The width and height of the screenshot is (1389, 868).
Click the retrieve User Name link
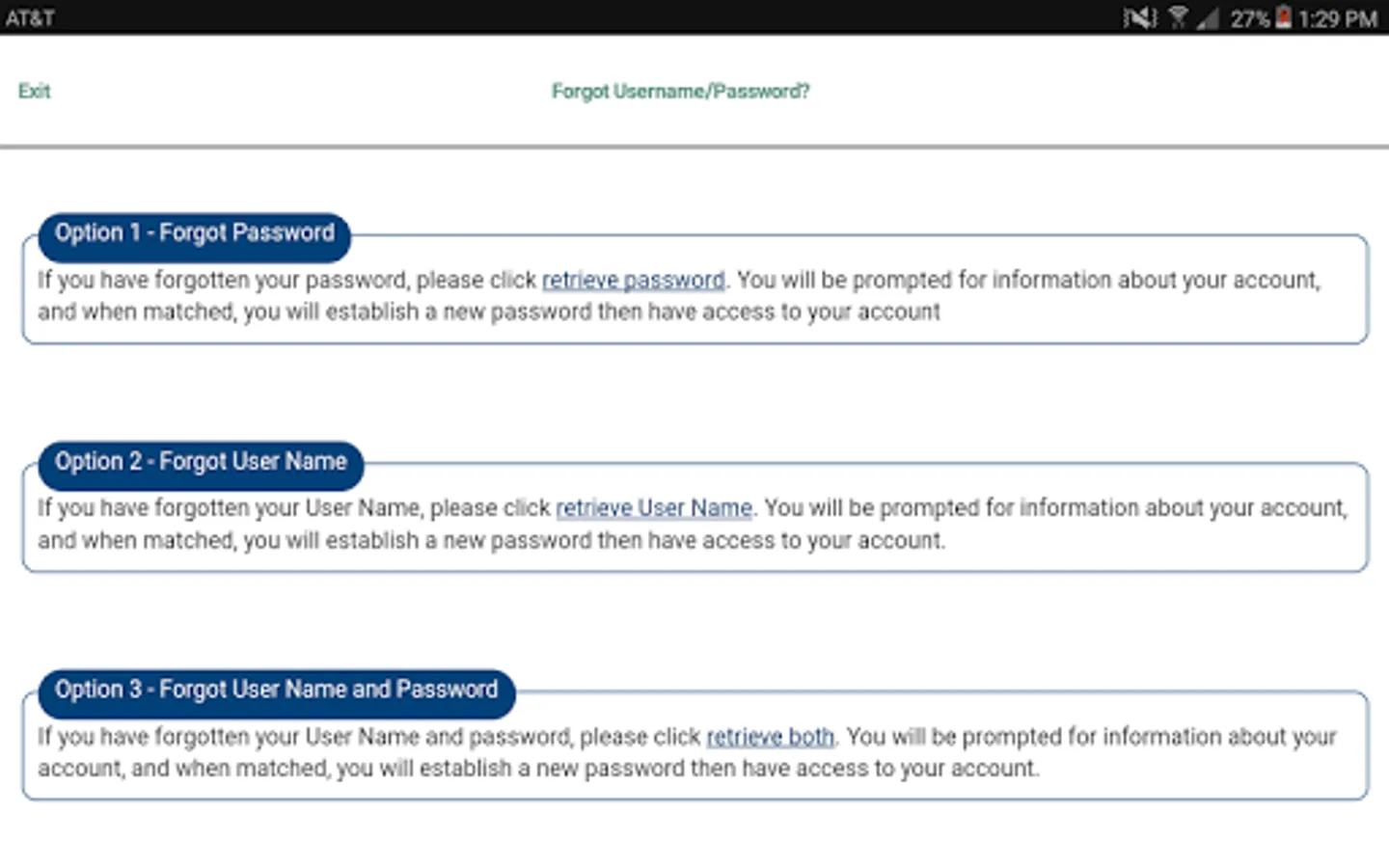point(653,508)
